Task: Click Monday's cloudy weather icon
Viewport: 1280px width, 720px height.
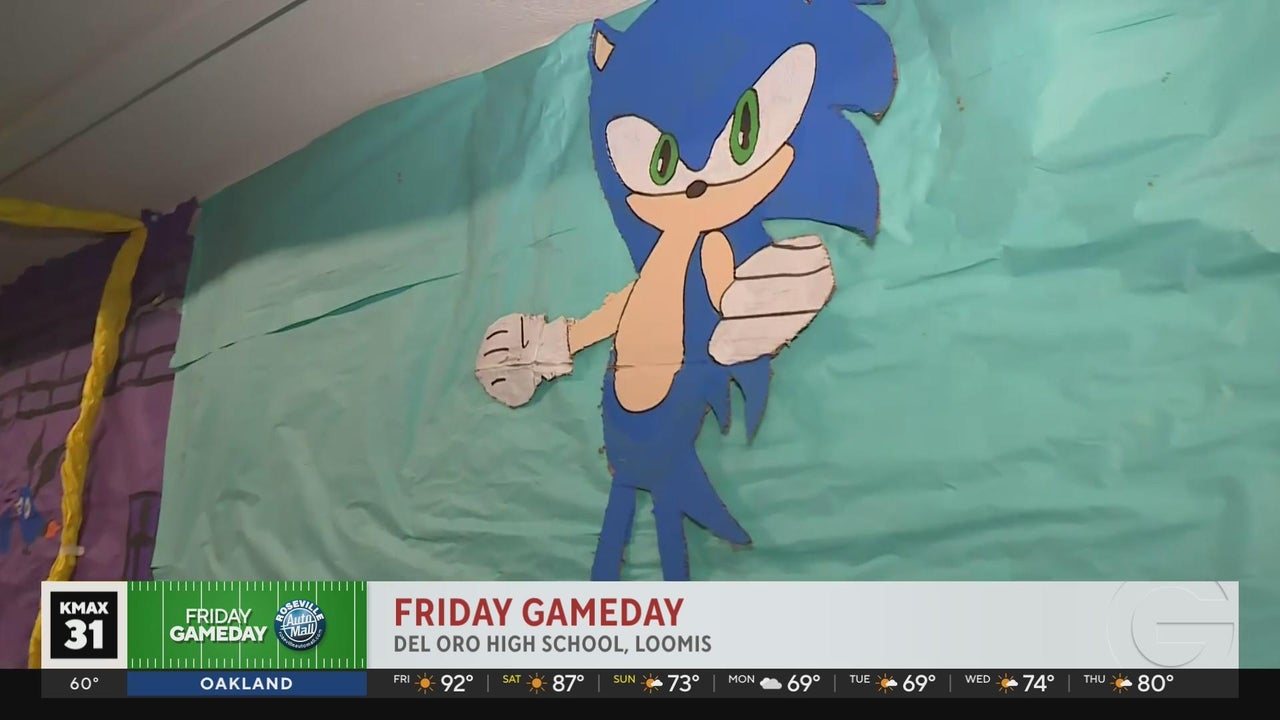Action: click(x=770, y=684)
